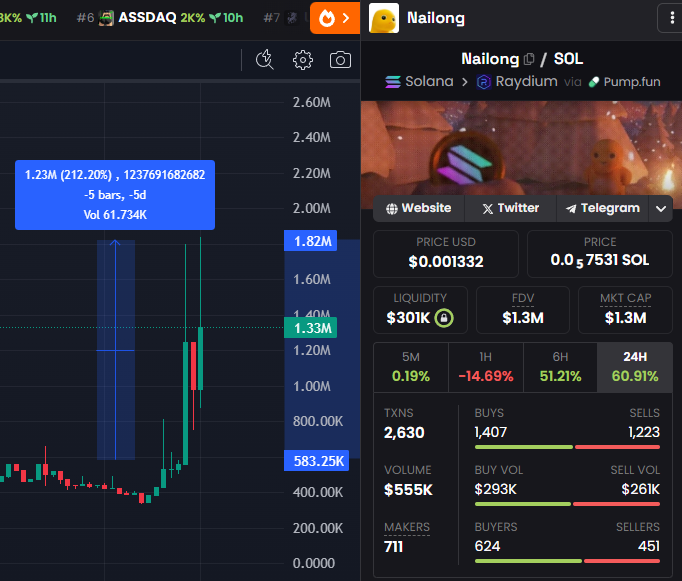The width and height of the screenshot is (682, 581).
Task: Copy the Nailong token address
Action: (529, 59)
